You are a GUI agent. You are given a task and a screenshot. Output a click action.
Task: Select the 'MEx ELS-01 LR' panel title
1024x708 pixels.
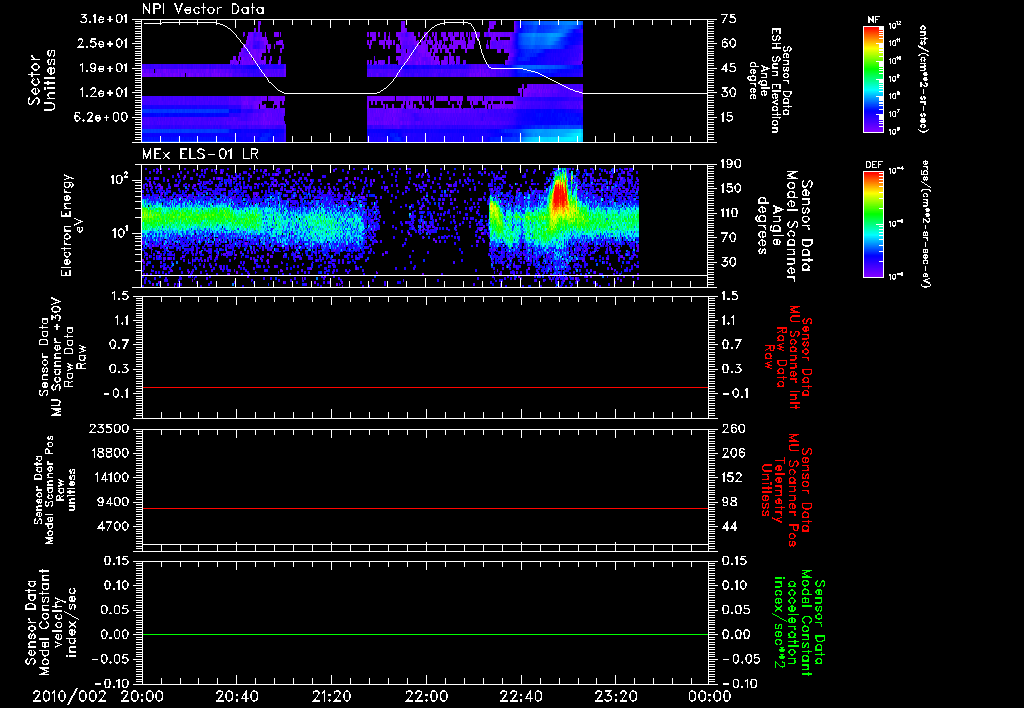tap(200, 155)
